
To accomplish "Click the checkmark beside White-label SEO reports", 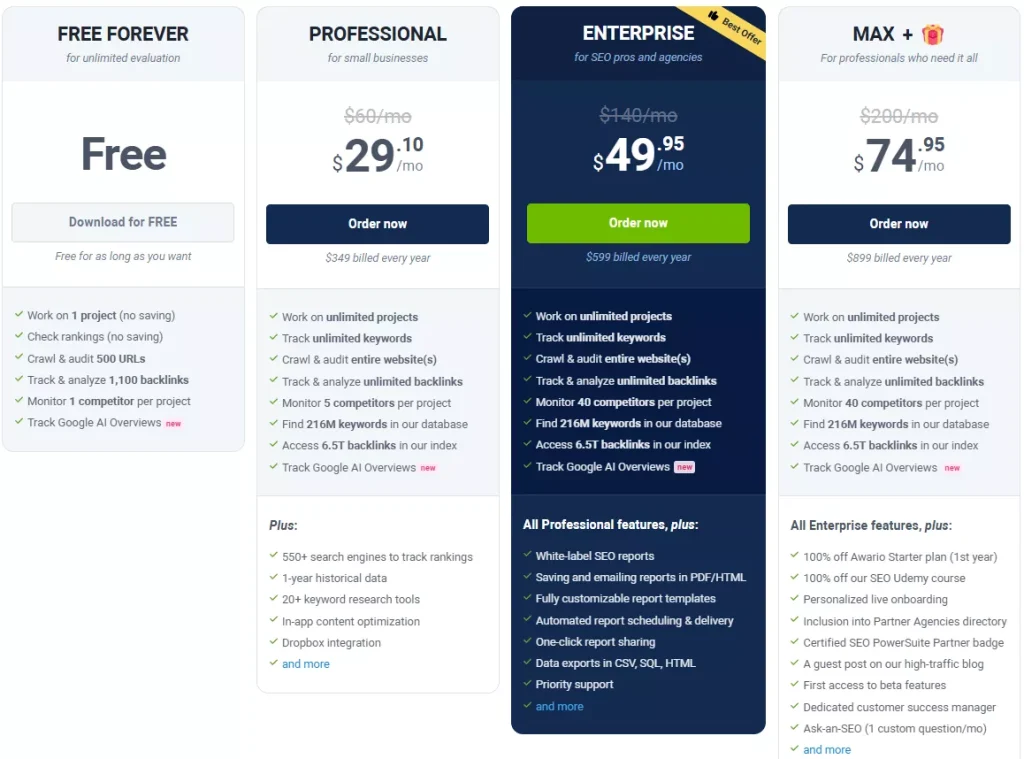I will pos(527,555).
